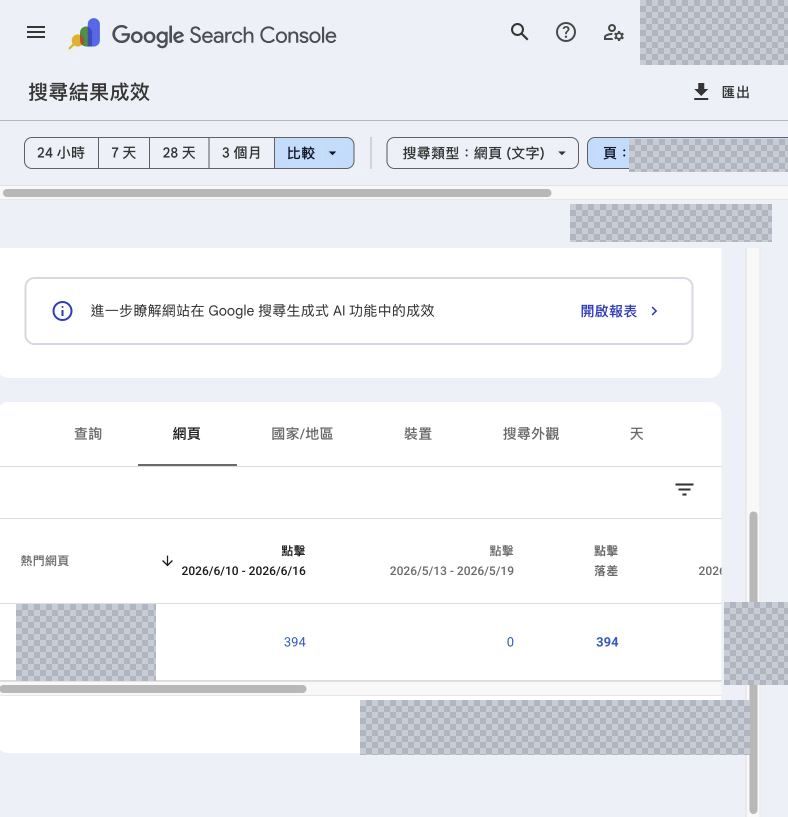Image resolution: width=788 pixels, height=817 pixels.
Task: Switch to the 網頁 tab
Action: click(x=187, y=434)
